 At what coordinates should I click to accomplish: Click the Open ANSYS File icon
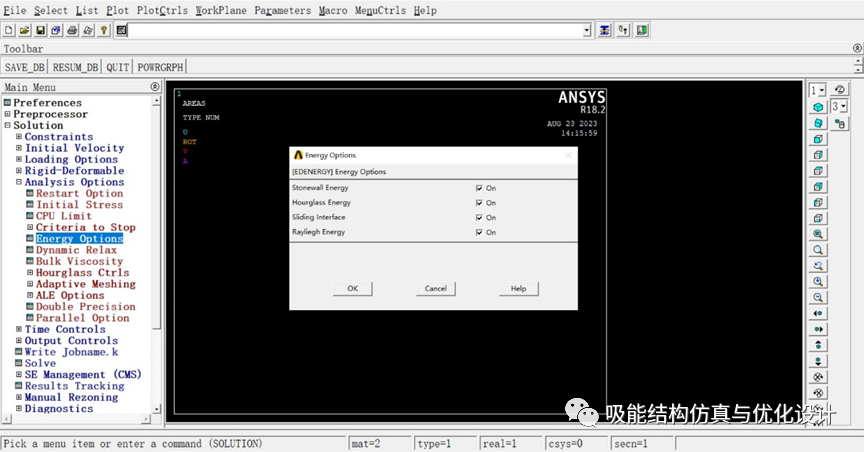(x=24, y=30)
